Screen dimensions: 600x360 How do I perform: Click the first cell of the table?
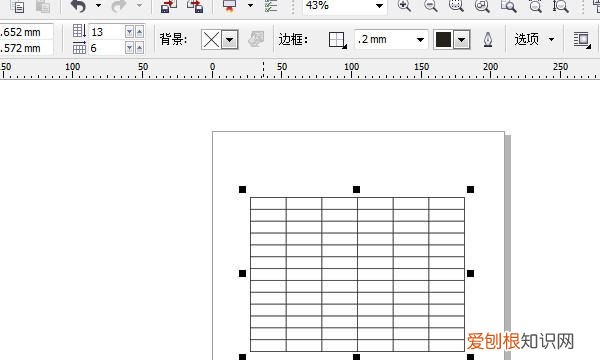pyautogui.click(x=268, y=204)
